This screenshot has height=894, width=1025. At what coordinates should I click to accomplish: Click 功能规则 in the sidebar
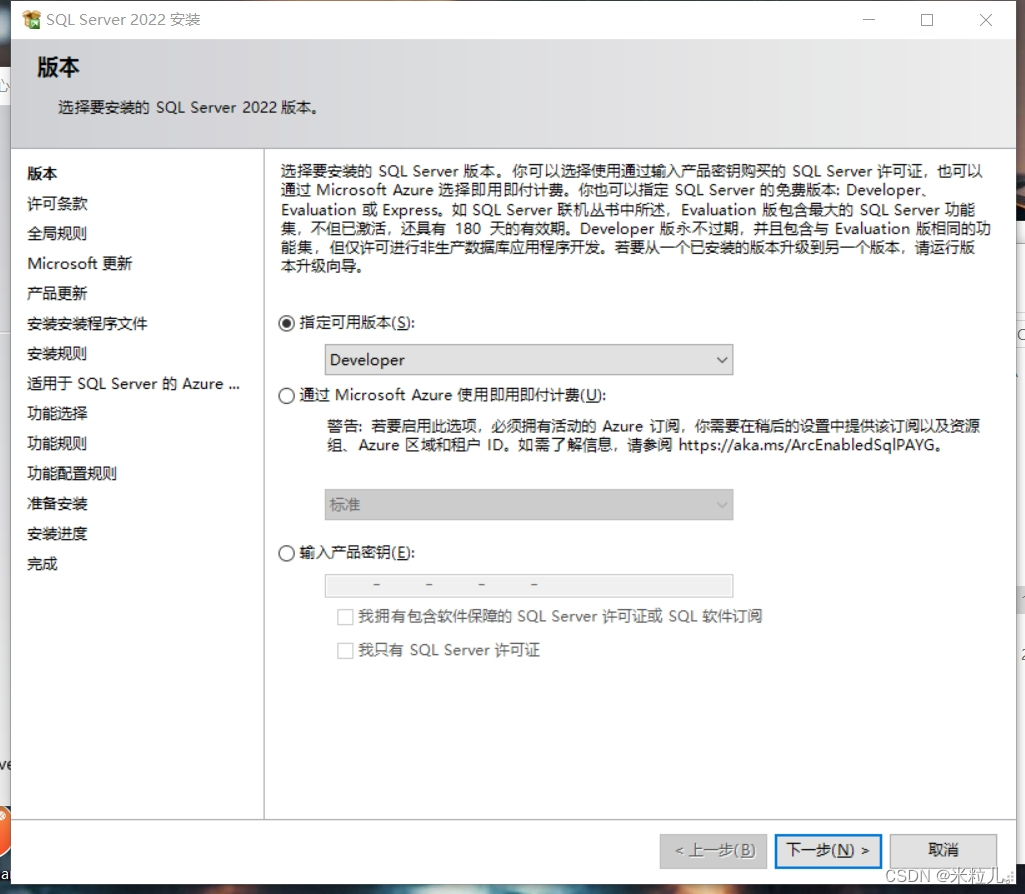point(57,444)
